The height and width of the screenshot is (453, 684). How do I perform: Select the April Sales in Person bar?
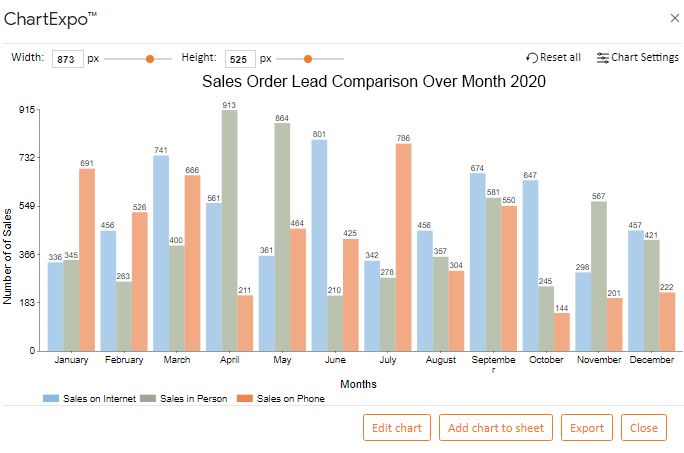coord(229,230)
